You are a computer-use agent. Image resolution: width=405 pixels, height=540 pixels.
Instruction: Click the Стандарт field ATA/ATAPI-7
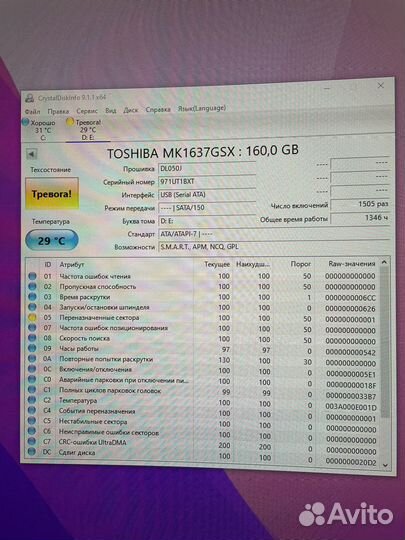tap(274, 234)
